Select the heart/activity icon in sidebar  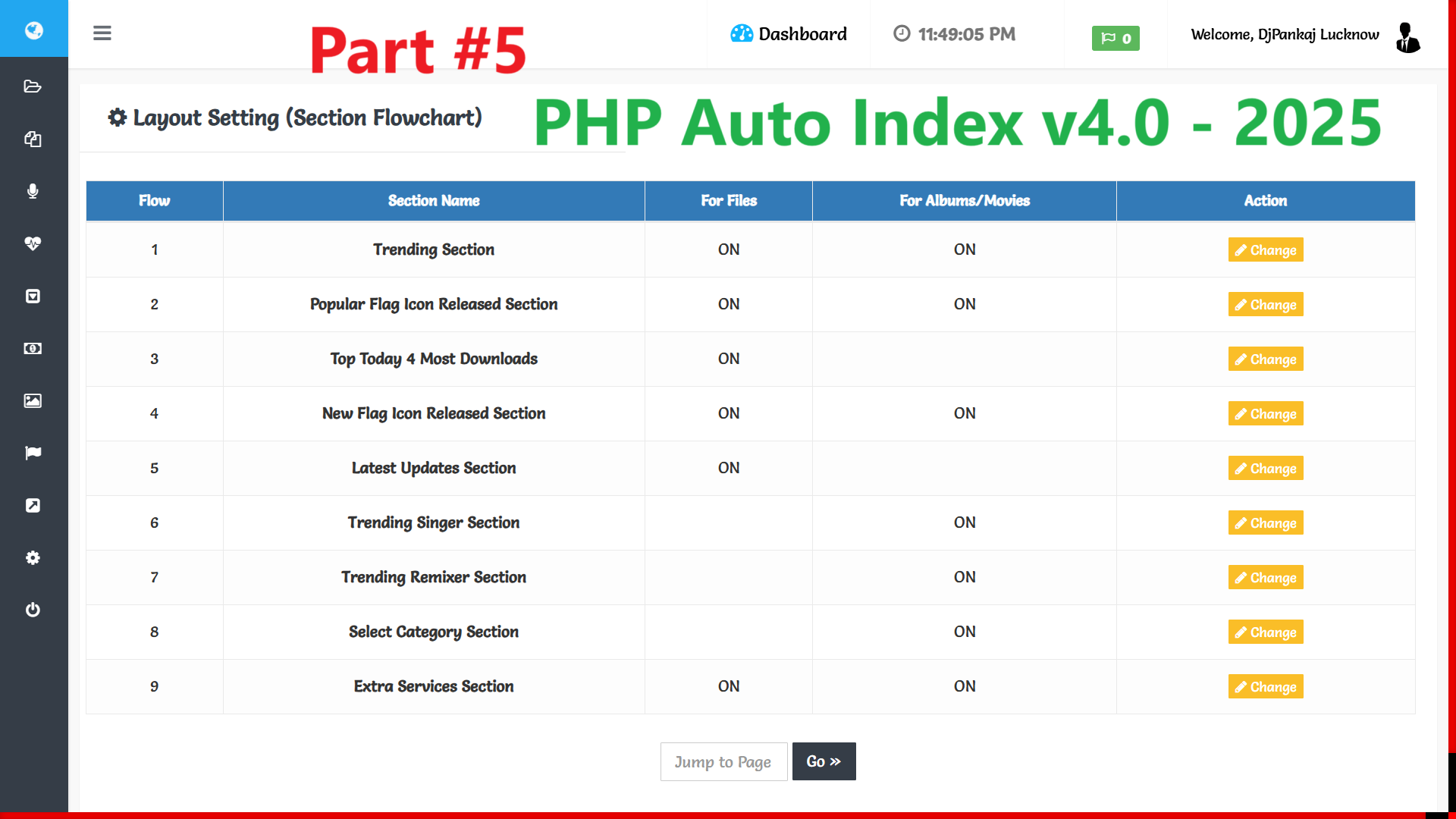(33, 243)
